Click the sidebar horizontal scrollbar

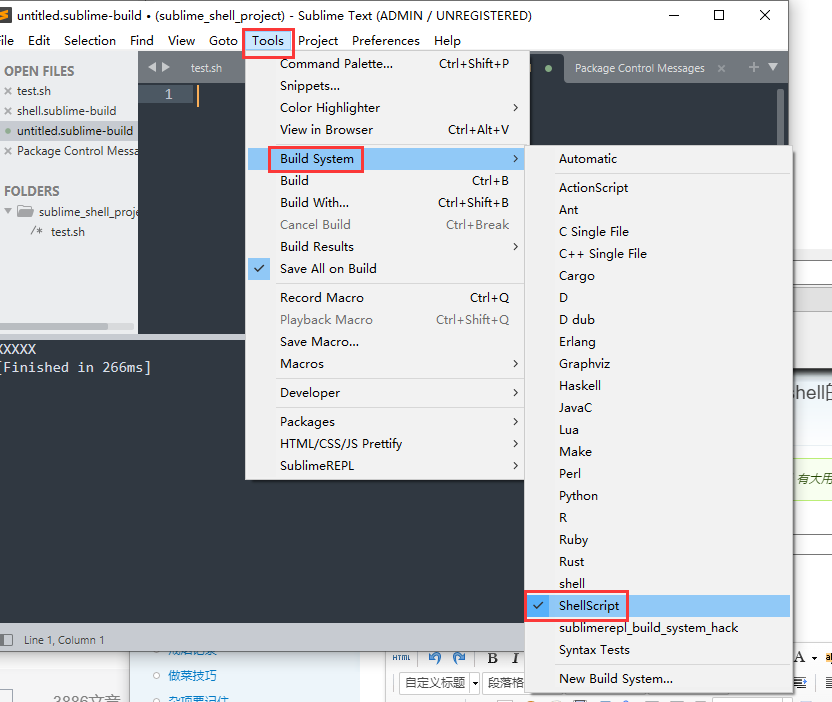point(54,326)
